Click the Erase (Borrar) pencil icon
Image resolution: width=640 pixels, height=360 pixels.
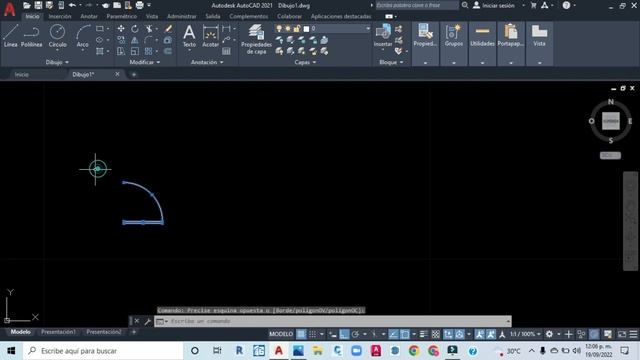coord(168,29)
